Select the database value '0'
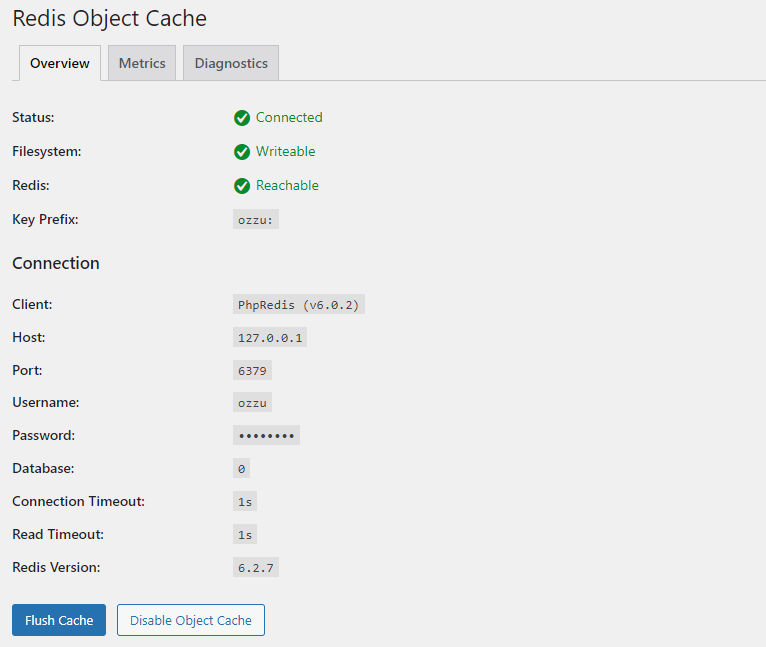766x647 pixels. pyautogui.click(x=241, y=469)
